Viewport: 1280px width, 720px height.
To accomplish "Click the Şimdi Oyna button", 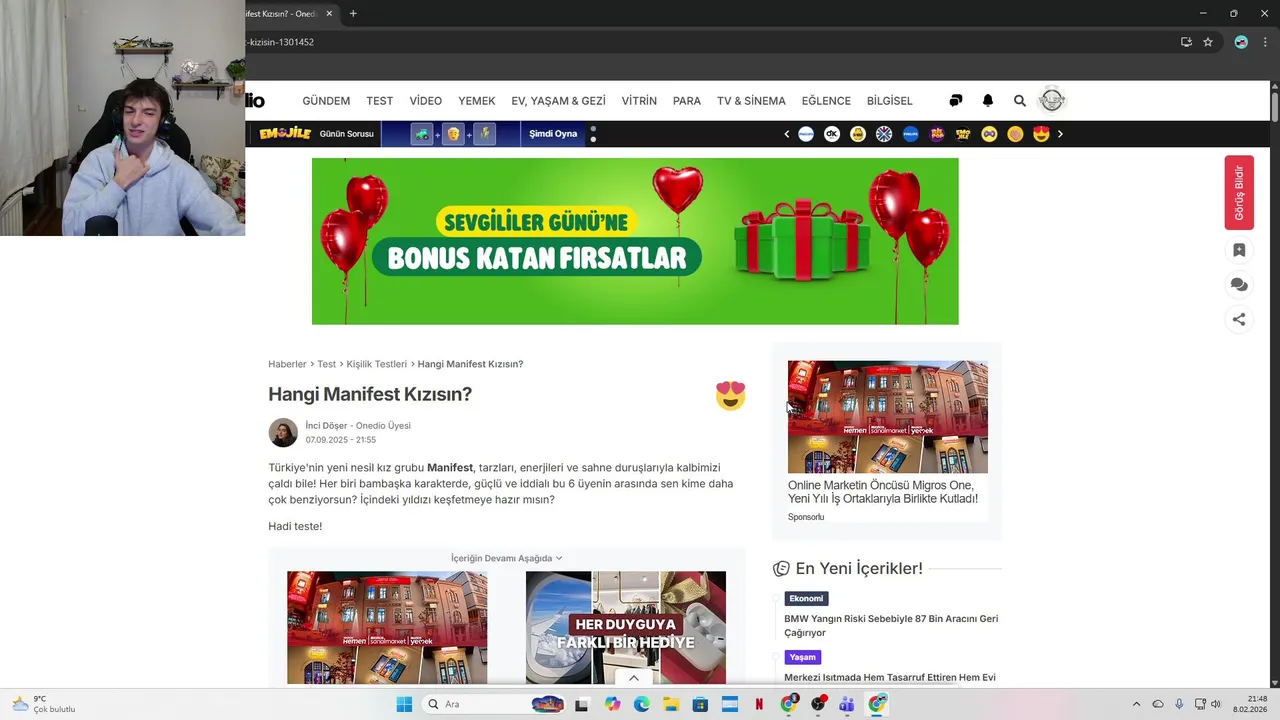I will click(553, 133).
